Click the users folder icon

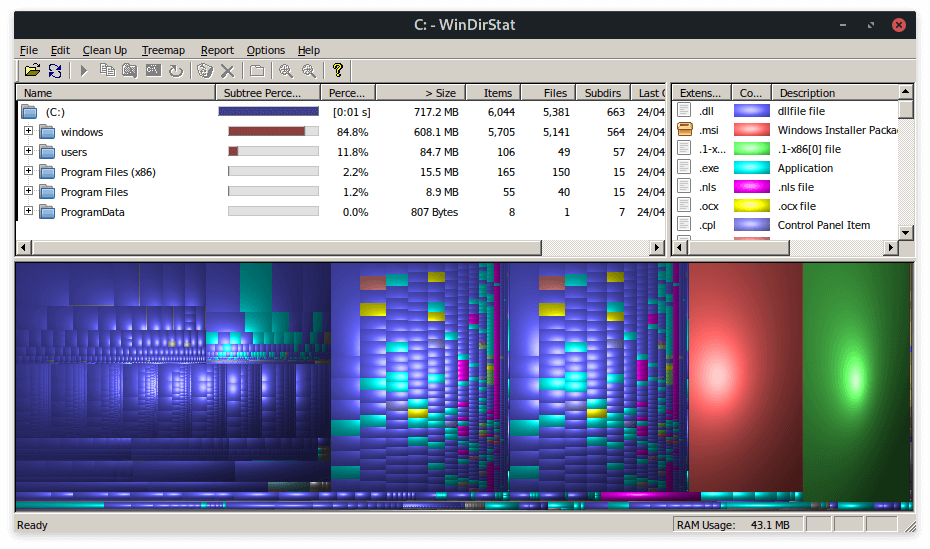click(47, 152)
